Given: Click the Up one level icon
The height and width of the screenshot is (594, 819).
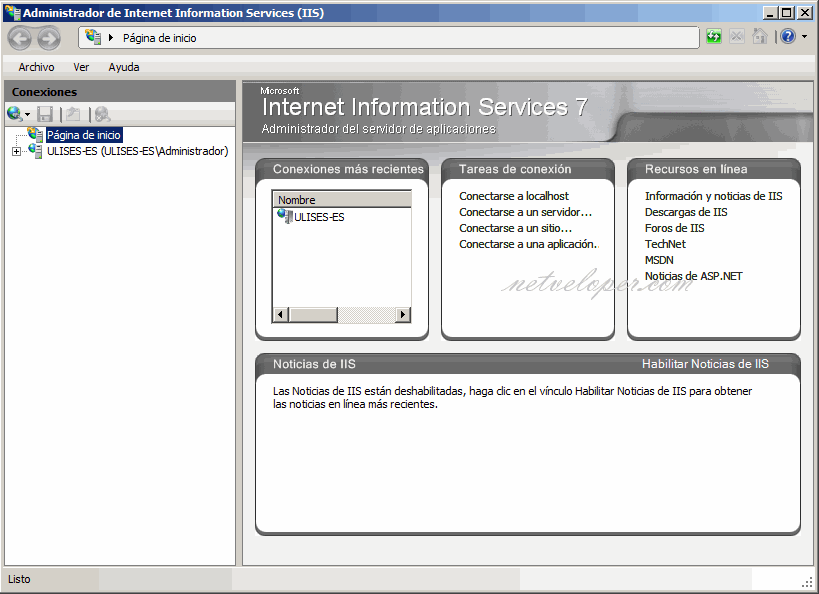Looking at the screenshot, I should (73, 114).
